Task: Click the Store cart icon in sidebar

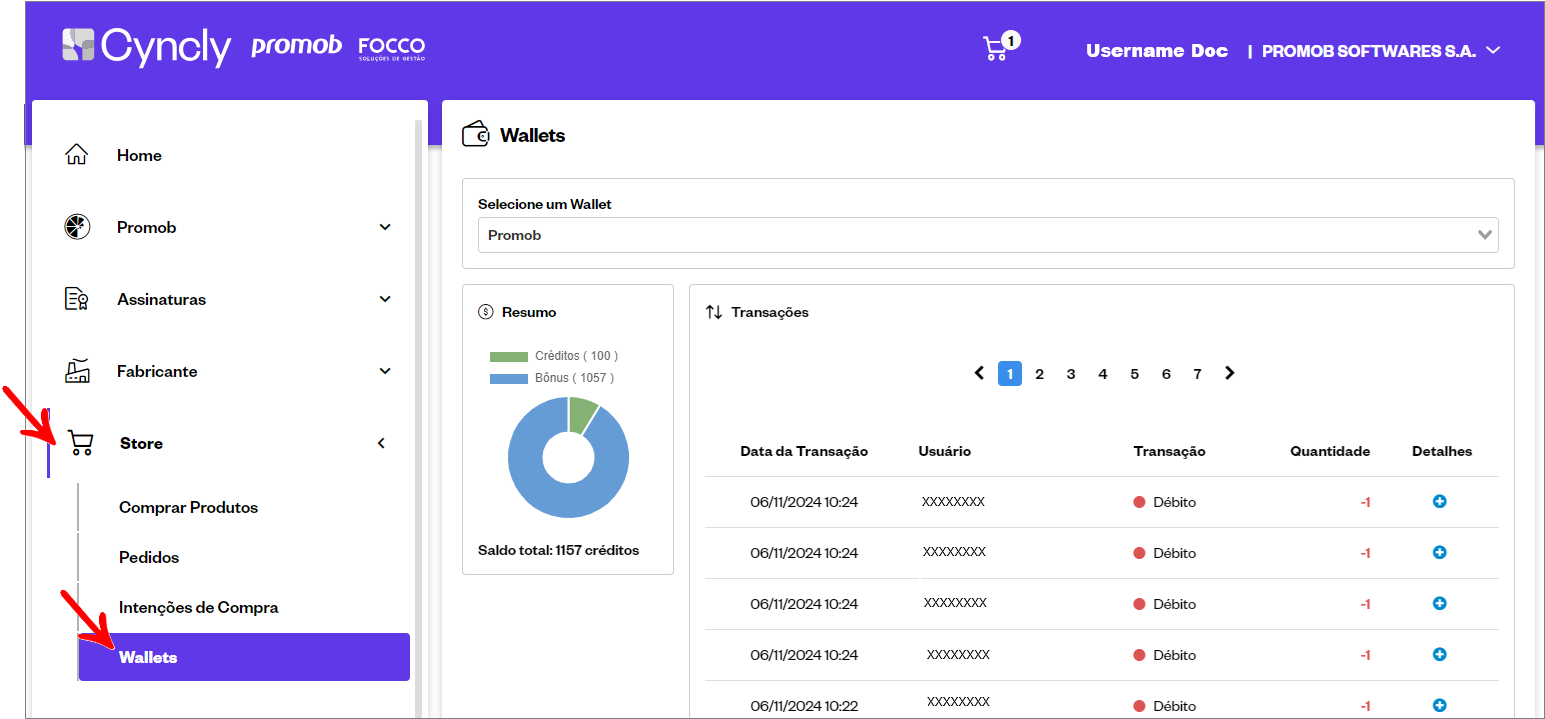Action: click(x=81, y=443)
